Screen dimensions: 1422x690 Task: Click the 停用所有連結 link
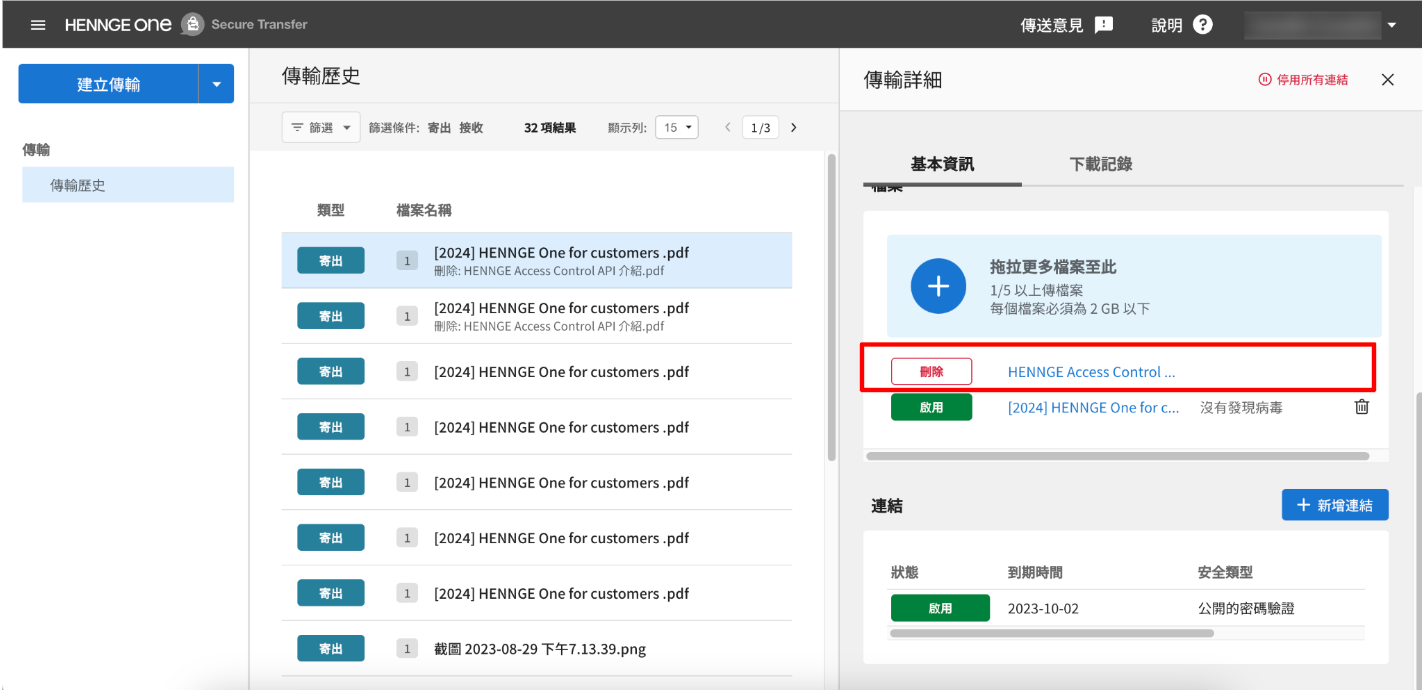(1303, 80)
